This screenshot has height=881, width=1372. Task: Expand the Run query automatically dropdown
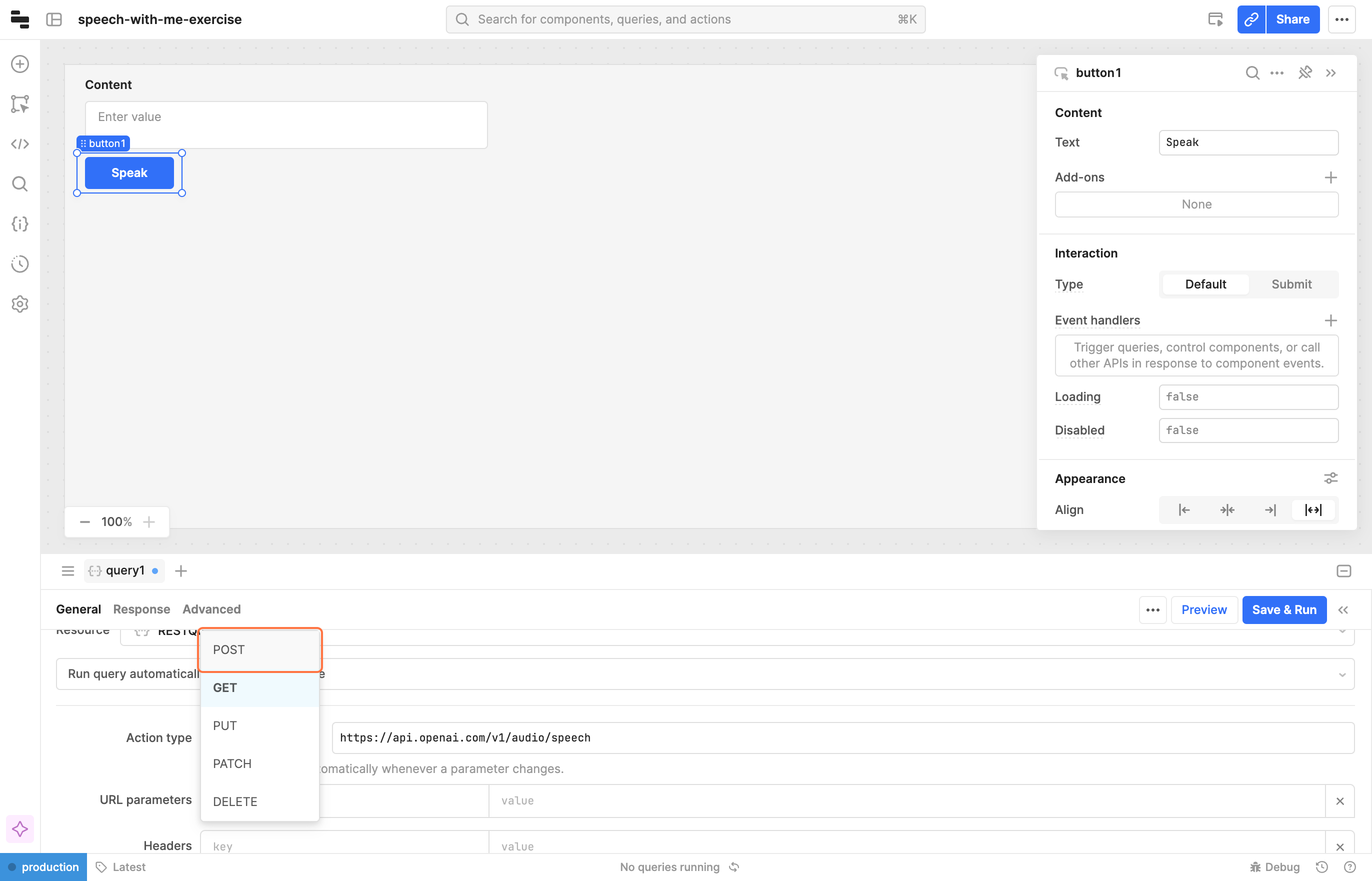click(x=1341, y=674)
